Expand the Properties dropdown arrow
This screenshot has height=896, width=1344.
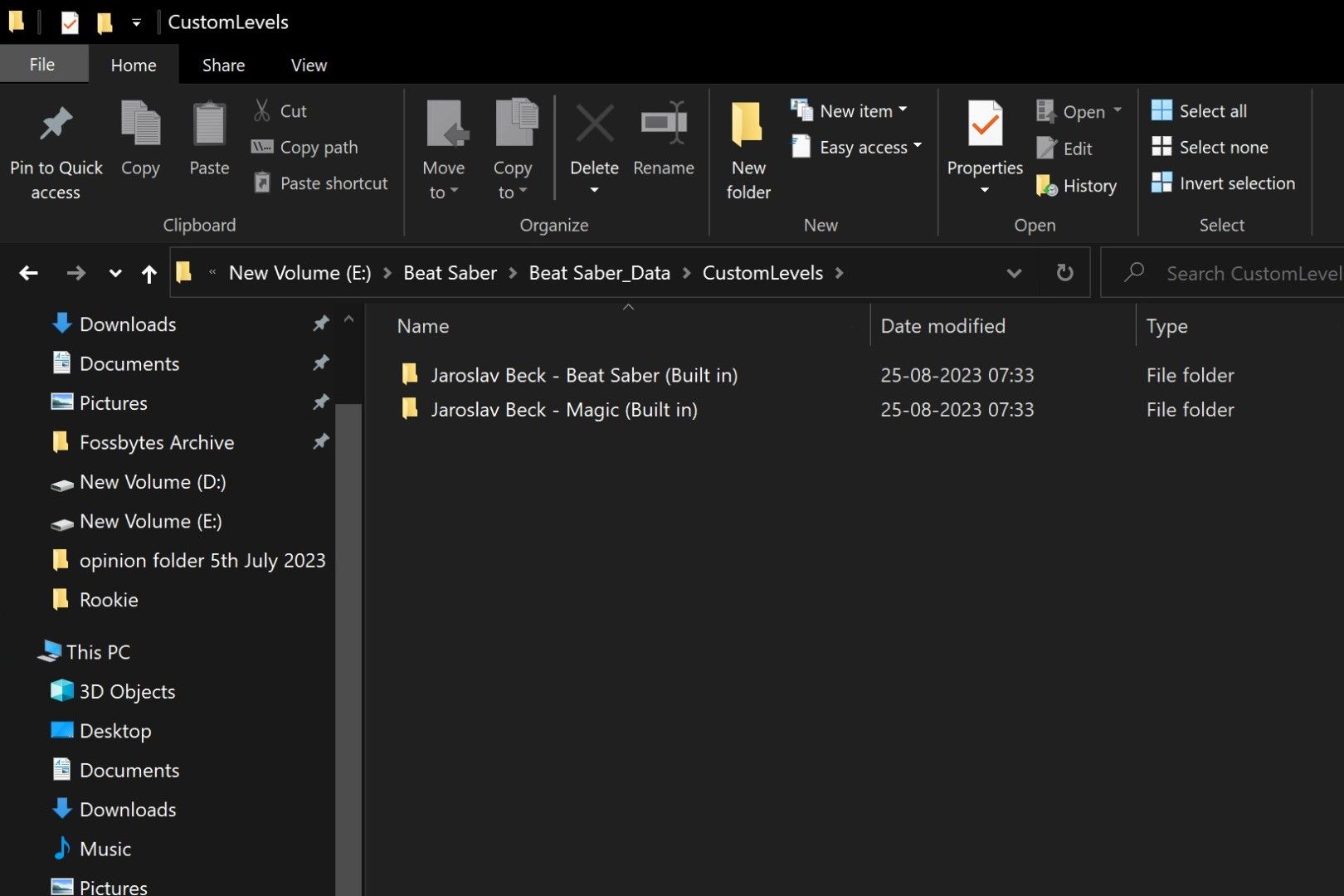click(x=985, y=190)
